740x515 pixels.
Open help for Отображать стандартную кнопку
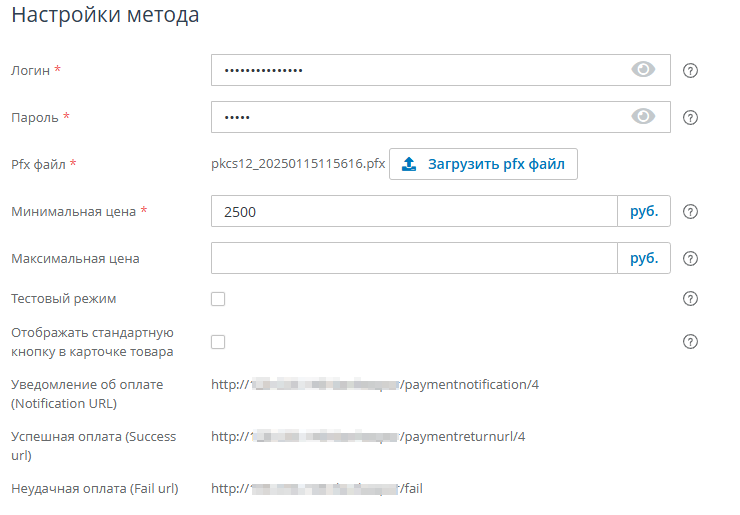click(x=689, y=342)
